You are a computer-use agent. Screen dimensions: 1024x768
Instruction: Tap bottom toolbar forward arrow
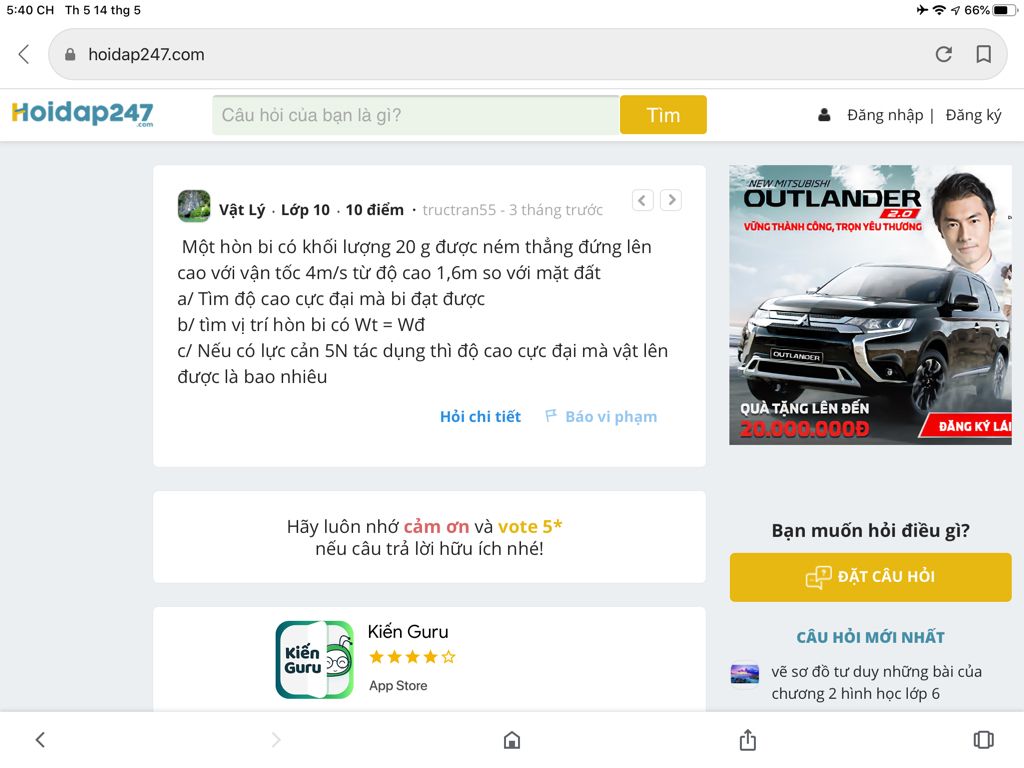pos(276,739)
